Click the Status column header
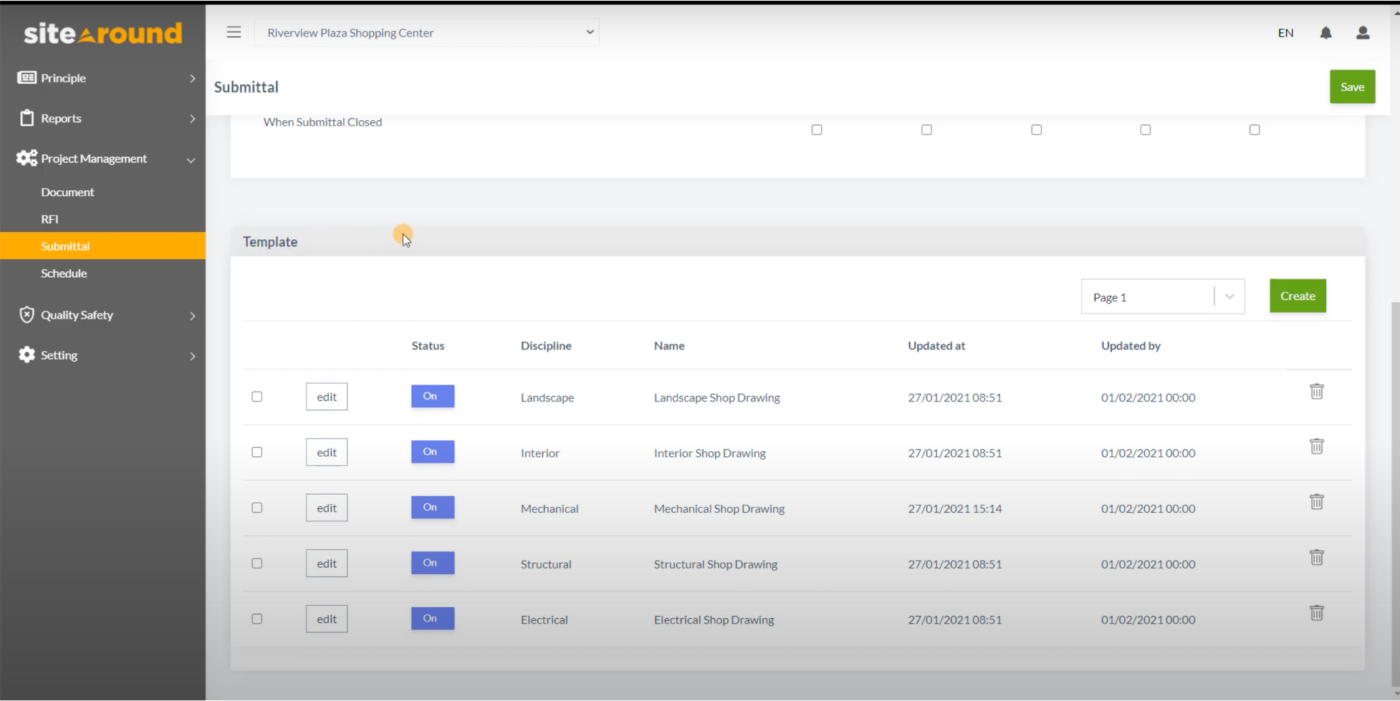Screen dimensions: 1400x701 coord(428,346)
